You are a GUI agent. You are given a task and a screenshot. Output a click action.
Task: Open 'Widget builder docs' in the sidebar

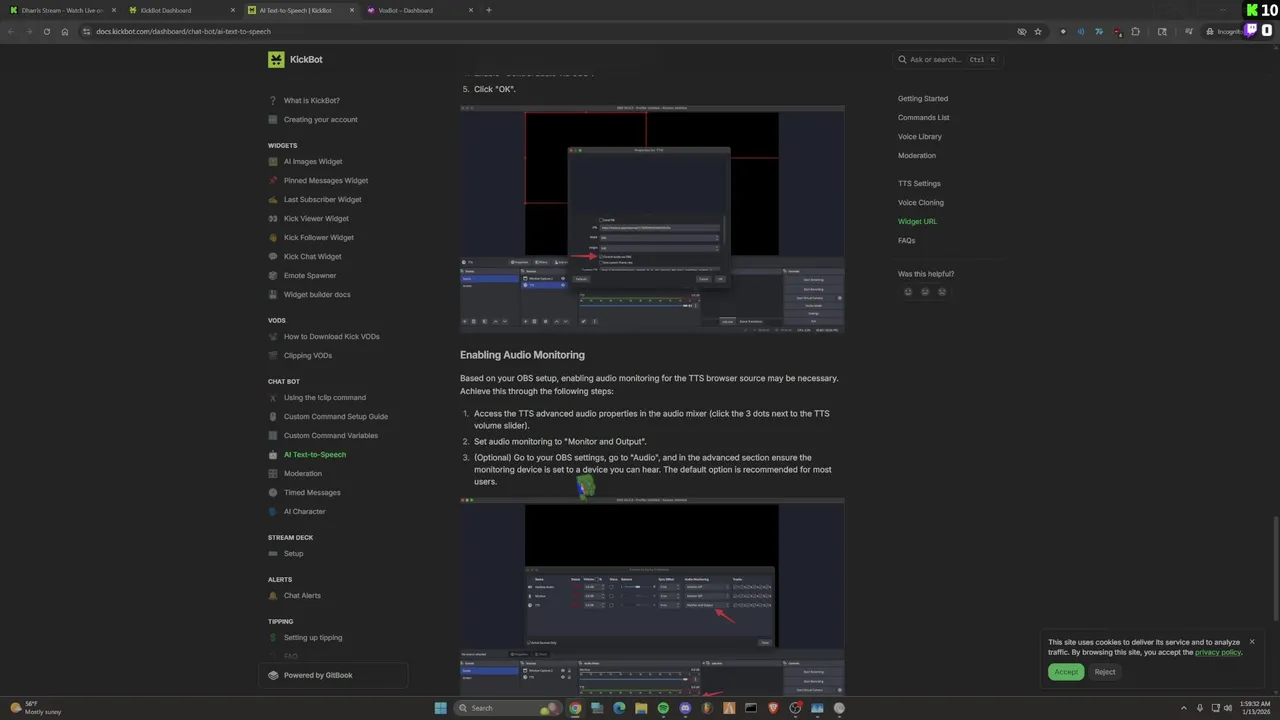pyautogui.click(x=317, y=295)
